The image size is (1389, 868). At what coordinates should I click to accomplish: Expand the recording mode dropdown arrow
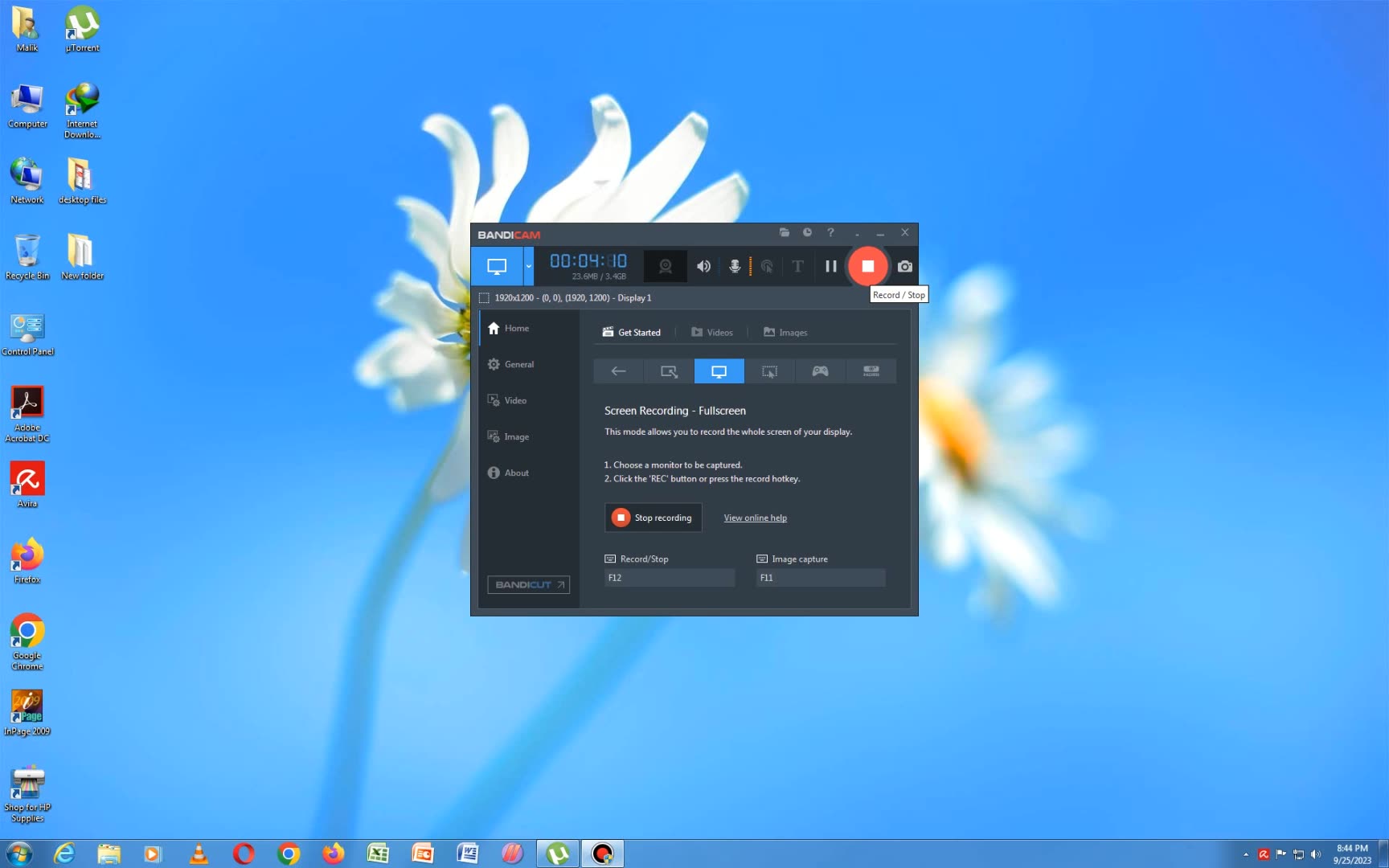click(528, 266)
